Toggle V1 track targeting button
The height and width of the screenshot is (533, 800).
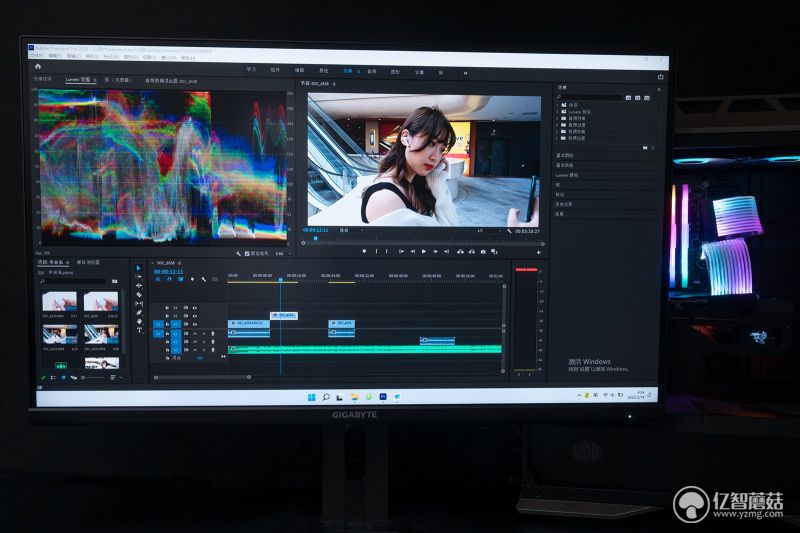(176, 324)
